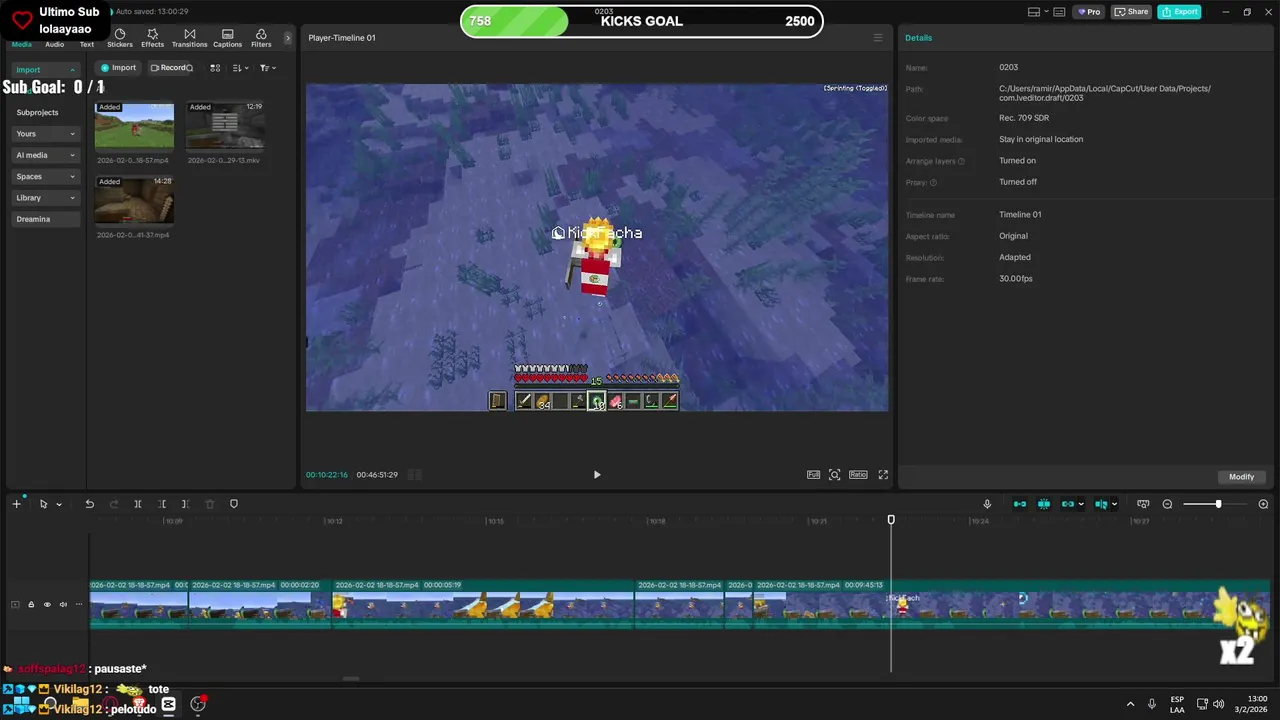
Task: Click the Export button
Action: coord(1179,12)
